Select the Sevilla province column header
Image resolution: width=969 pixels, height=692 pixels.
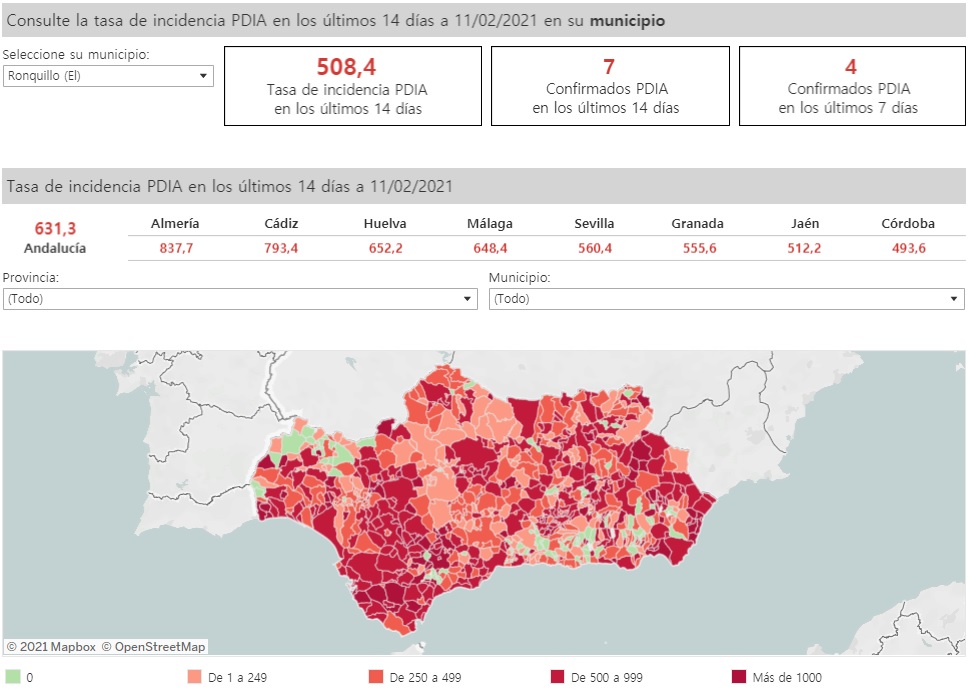594,224
